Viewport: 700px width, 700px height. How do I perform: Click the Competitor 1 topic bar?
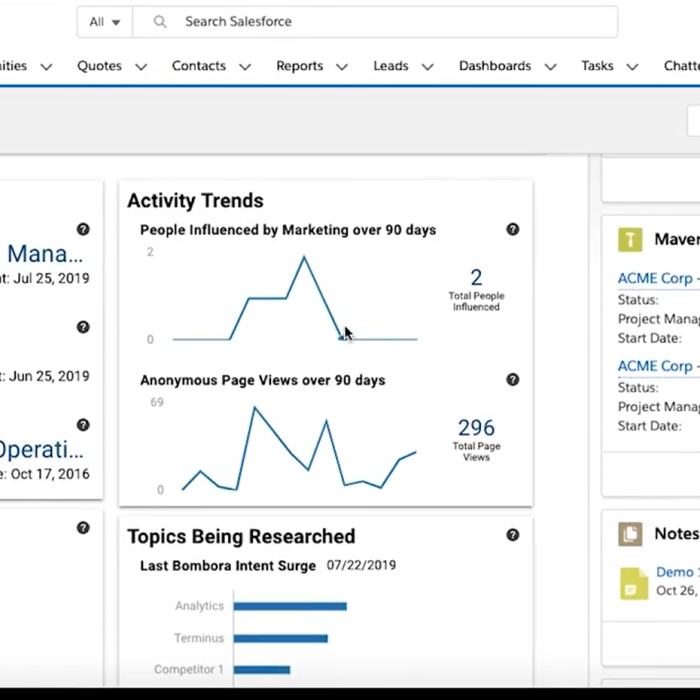point(262,670)
